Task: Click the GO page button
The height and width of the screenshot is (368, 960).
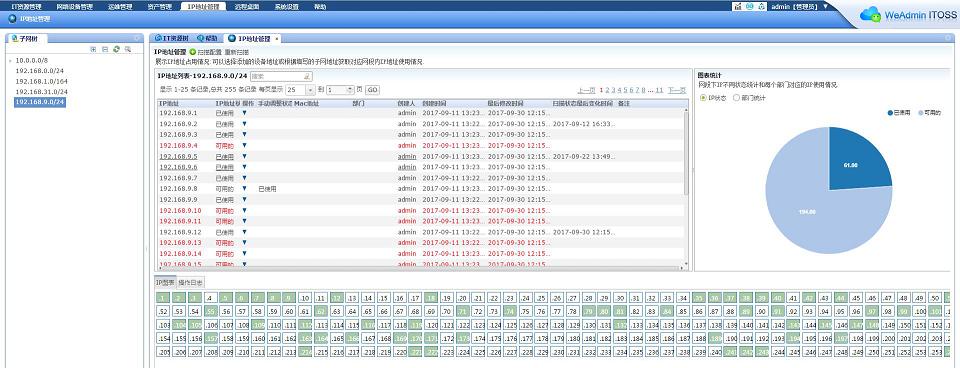Action: [372, 89]
